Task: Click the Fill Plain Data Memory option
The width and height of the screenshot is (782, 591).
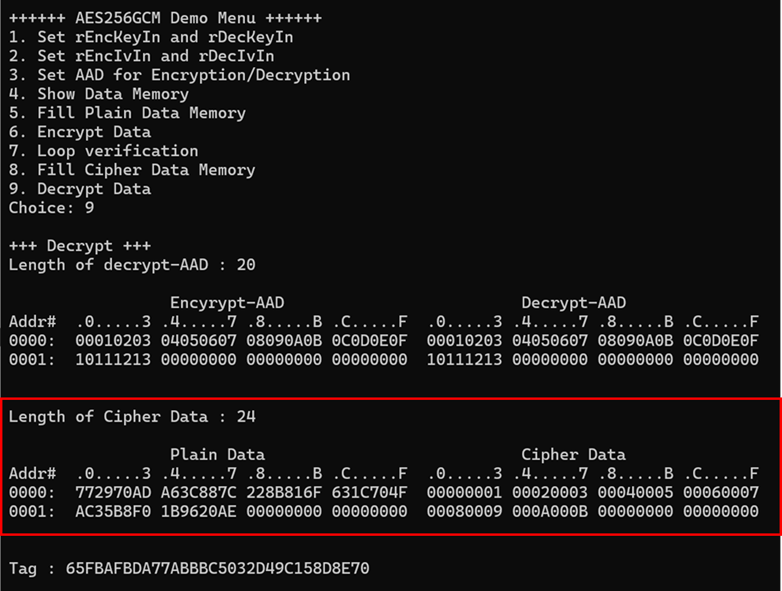Action: click(x=127, y=113)
